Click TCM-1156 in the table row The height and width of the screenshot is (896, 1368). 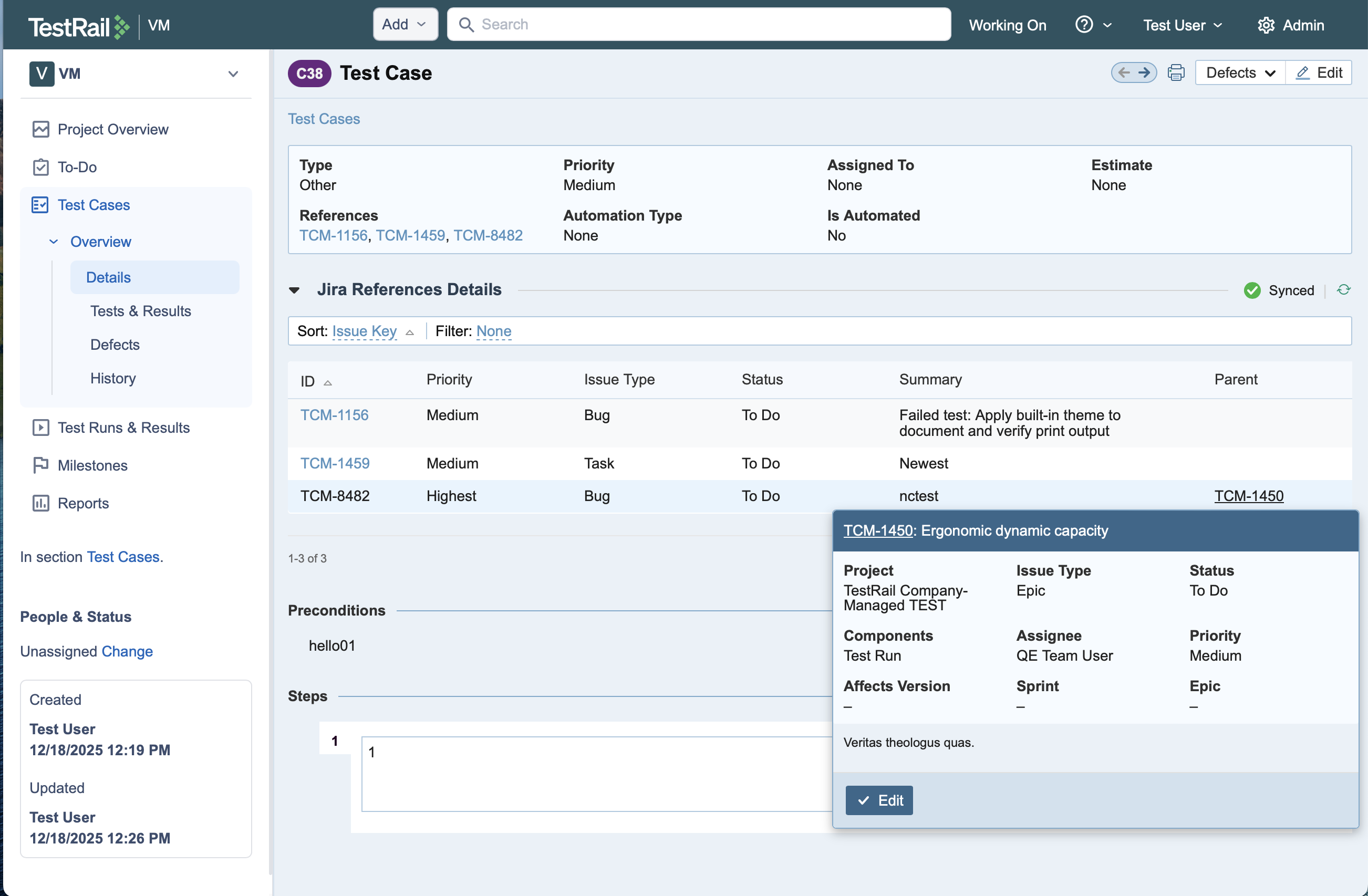[335, 415]
